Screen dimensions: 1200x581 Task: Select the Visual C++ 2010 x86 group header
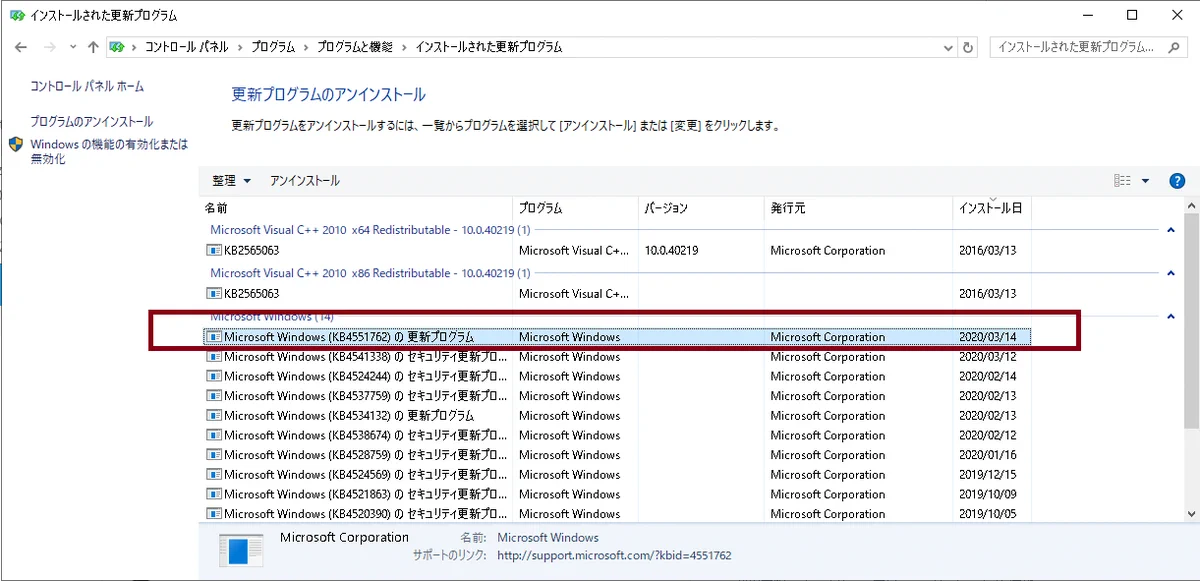point(370,273)
